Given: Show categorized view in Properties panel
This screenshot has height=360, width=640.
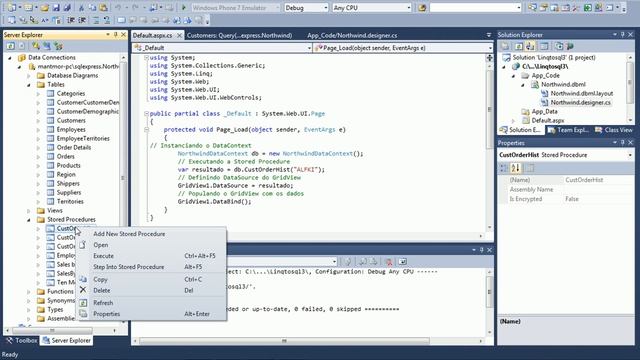Looking at the screenshot, I should point(504,168).
